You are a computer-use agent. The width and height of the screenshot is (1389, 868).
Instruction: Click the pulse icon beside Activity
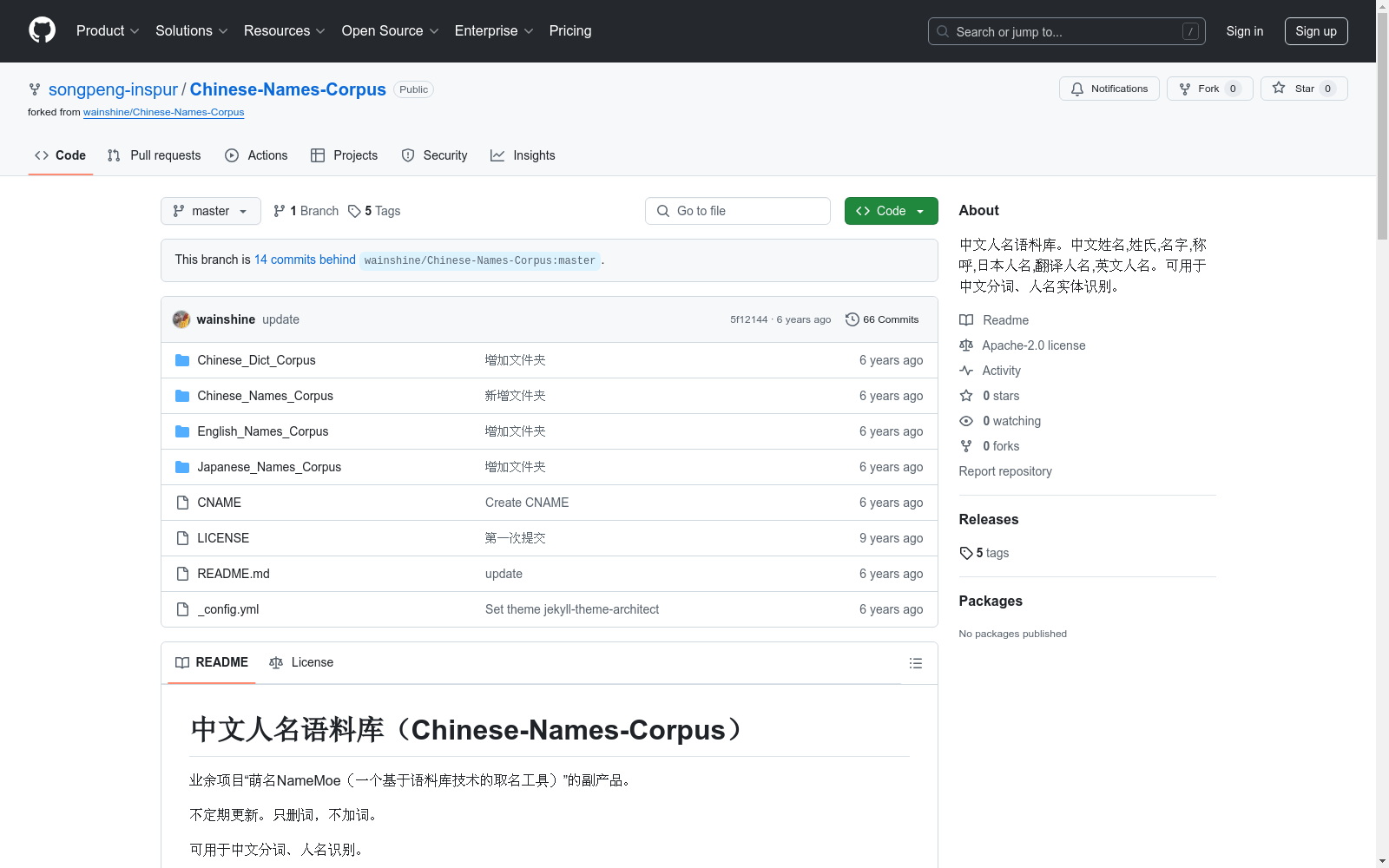[x=966, y=371]
